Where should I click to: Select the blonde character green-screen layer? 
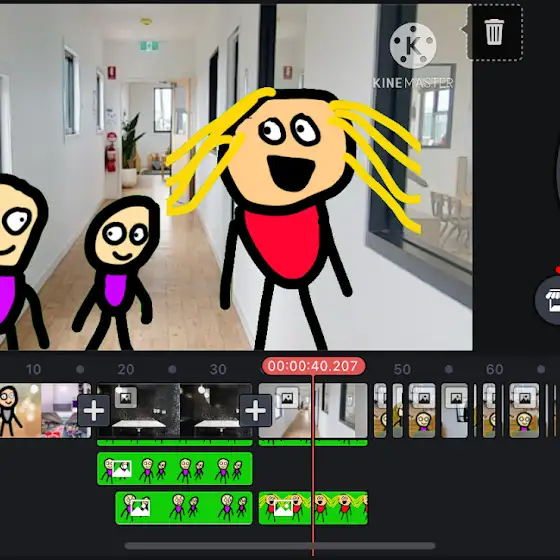(313, 508)
